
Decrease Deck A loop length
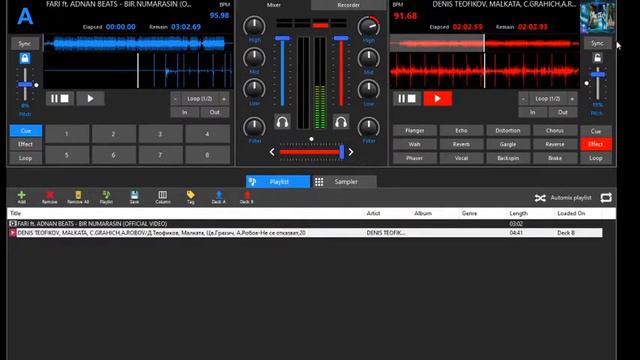coord(176,99)
